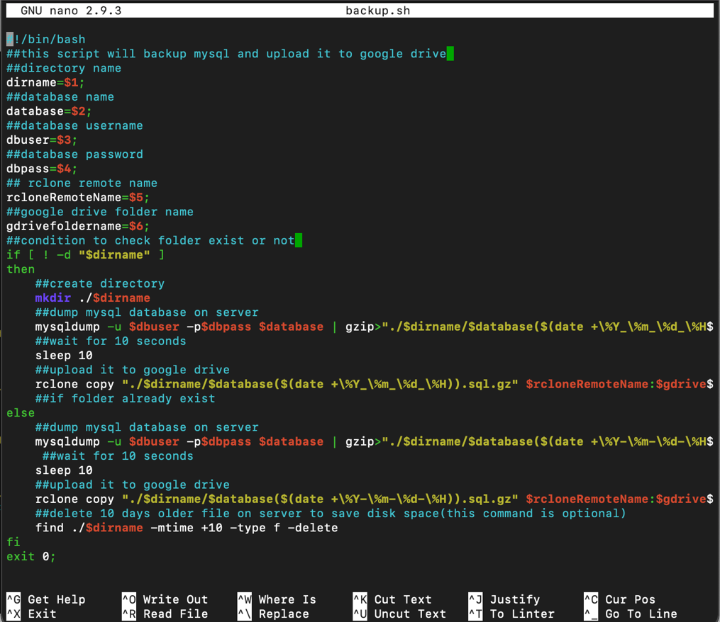The height and width of the screenshot is (622, 720).
Task: Click the line 'gdrivefoldername=$6;'
Action: click(78, 226)
